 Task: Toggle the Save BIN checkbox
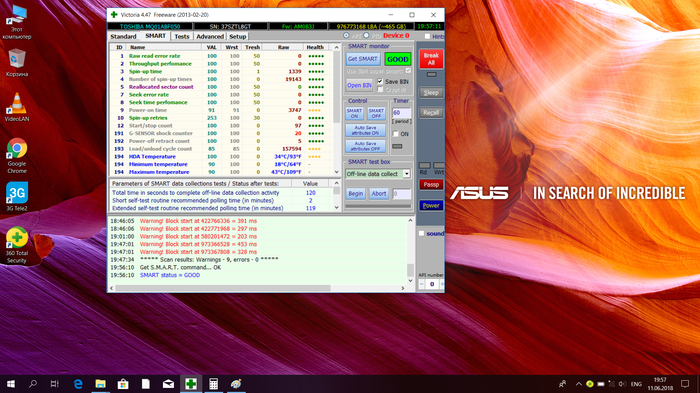pos(380,81)
